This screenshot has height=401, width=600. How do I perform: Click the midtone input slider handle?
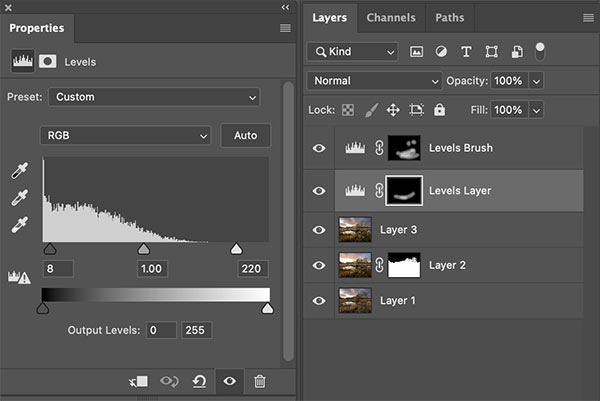pos(143,248)
